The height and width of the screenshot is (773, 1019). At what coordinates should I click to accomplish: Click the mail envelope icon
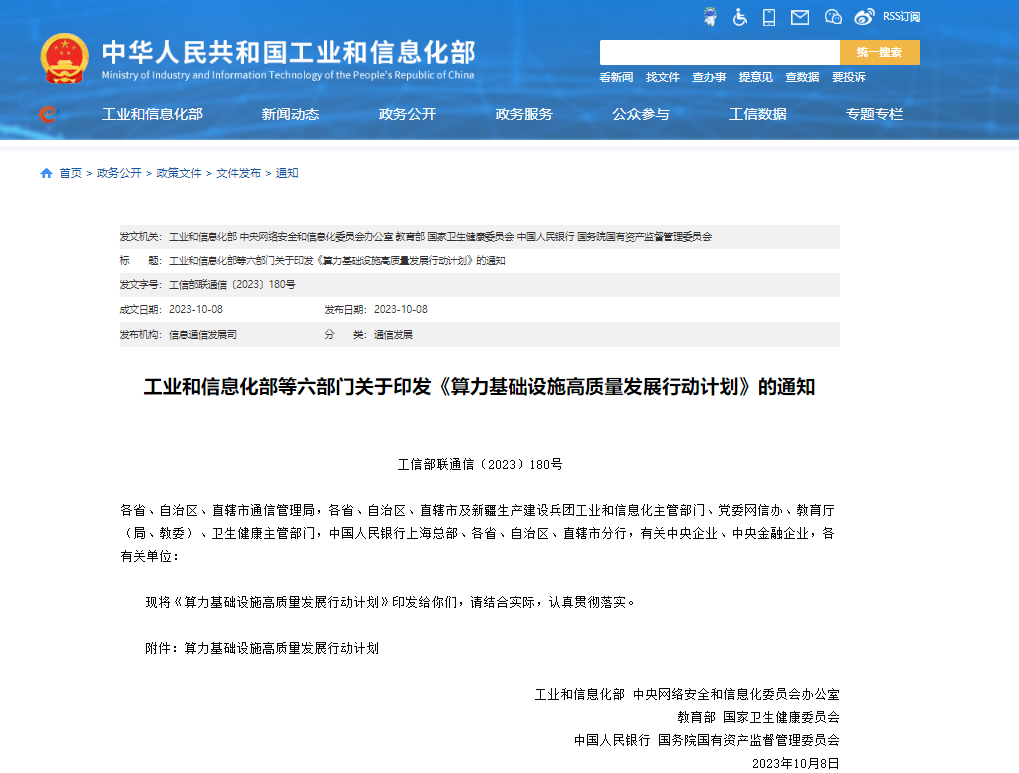click(800, 17)
